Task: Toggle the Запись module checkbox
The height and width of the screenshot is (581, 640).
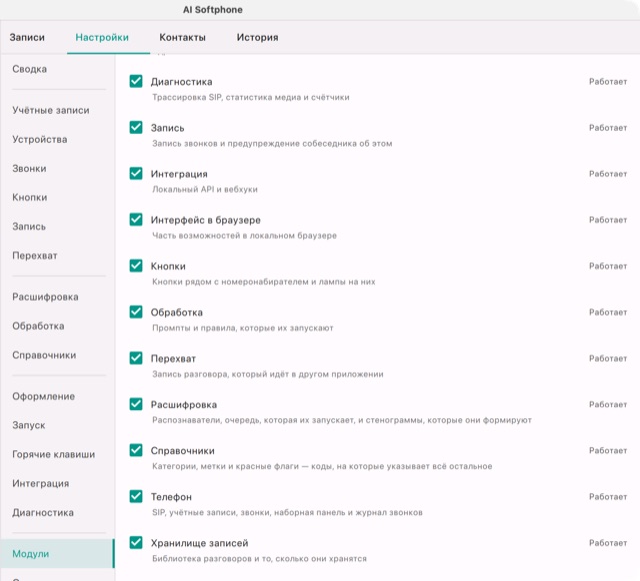Action: coord(136,127)
